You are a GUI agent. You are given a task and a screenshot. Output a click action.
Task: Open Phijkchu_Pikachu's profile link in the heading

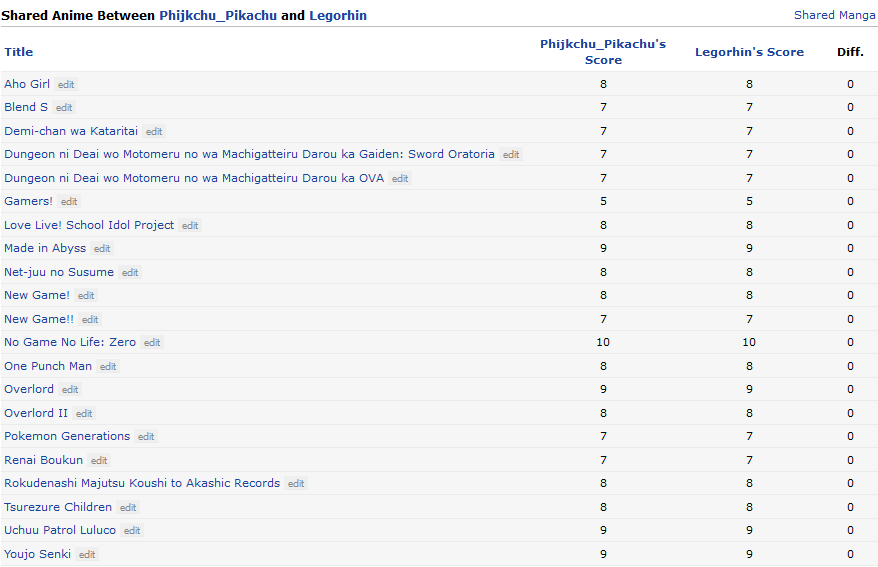218,16
